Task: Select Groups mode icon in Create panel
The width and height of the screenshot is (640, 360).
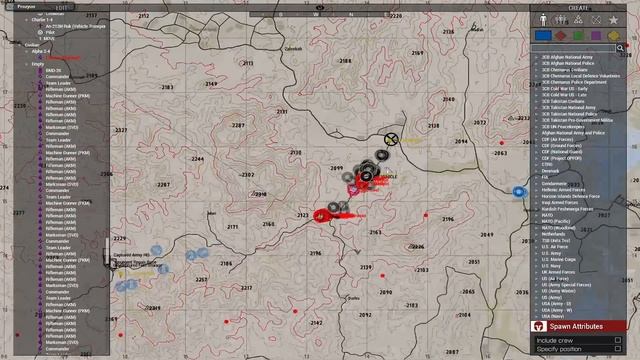Action: point(561,20)
